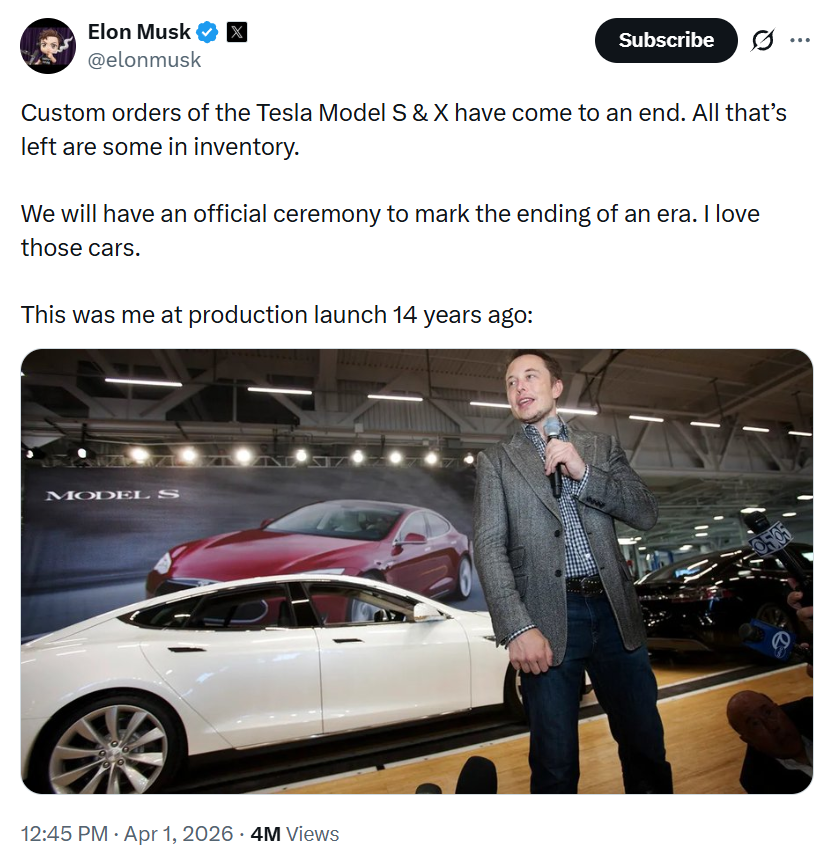Image resolution: width=835 pixels, height=865 pixels.
Task: Open the three-dot more options menu
Action: tap(800, 40)
